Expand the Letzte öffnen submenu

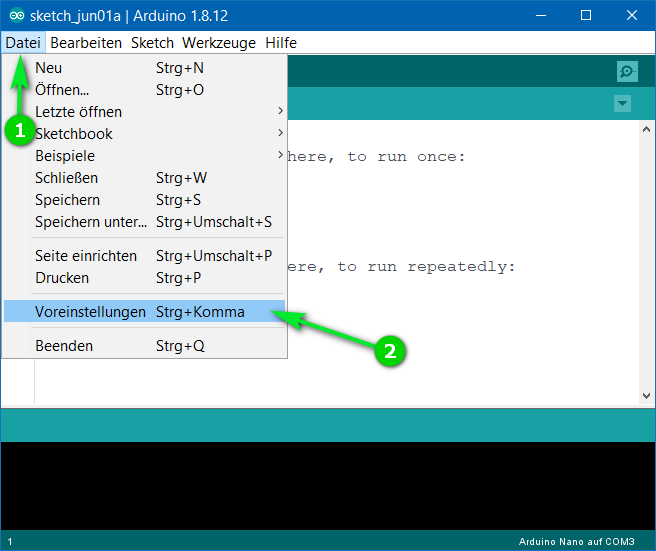tap(144, 112)
